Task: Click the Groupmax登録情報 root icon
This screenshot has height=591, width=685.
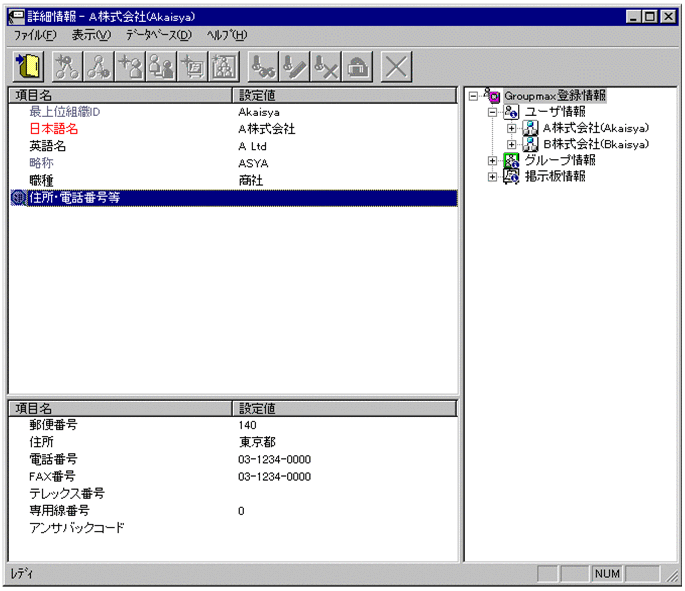Action: click(492, 95)
